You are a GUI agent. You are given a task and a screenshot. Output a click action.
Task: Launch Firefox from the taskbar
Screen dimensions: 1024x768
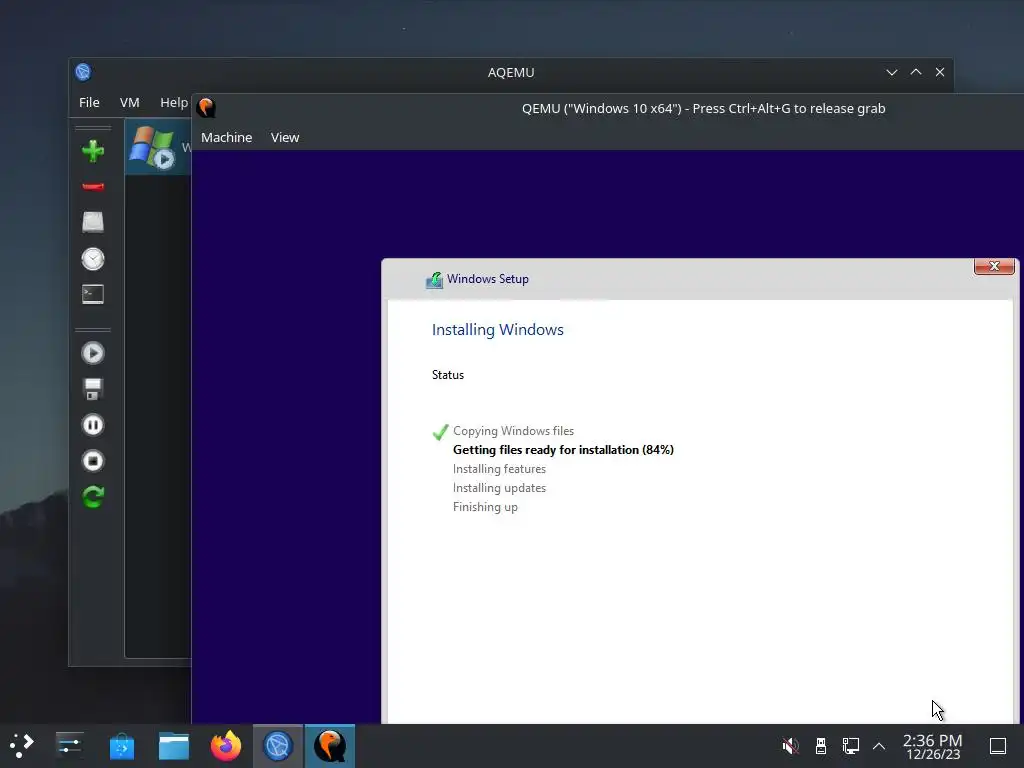click(226, 746)
